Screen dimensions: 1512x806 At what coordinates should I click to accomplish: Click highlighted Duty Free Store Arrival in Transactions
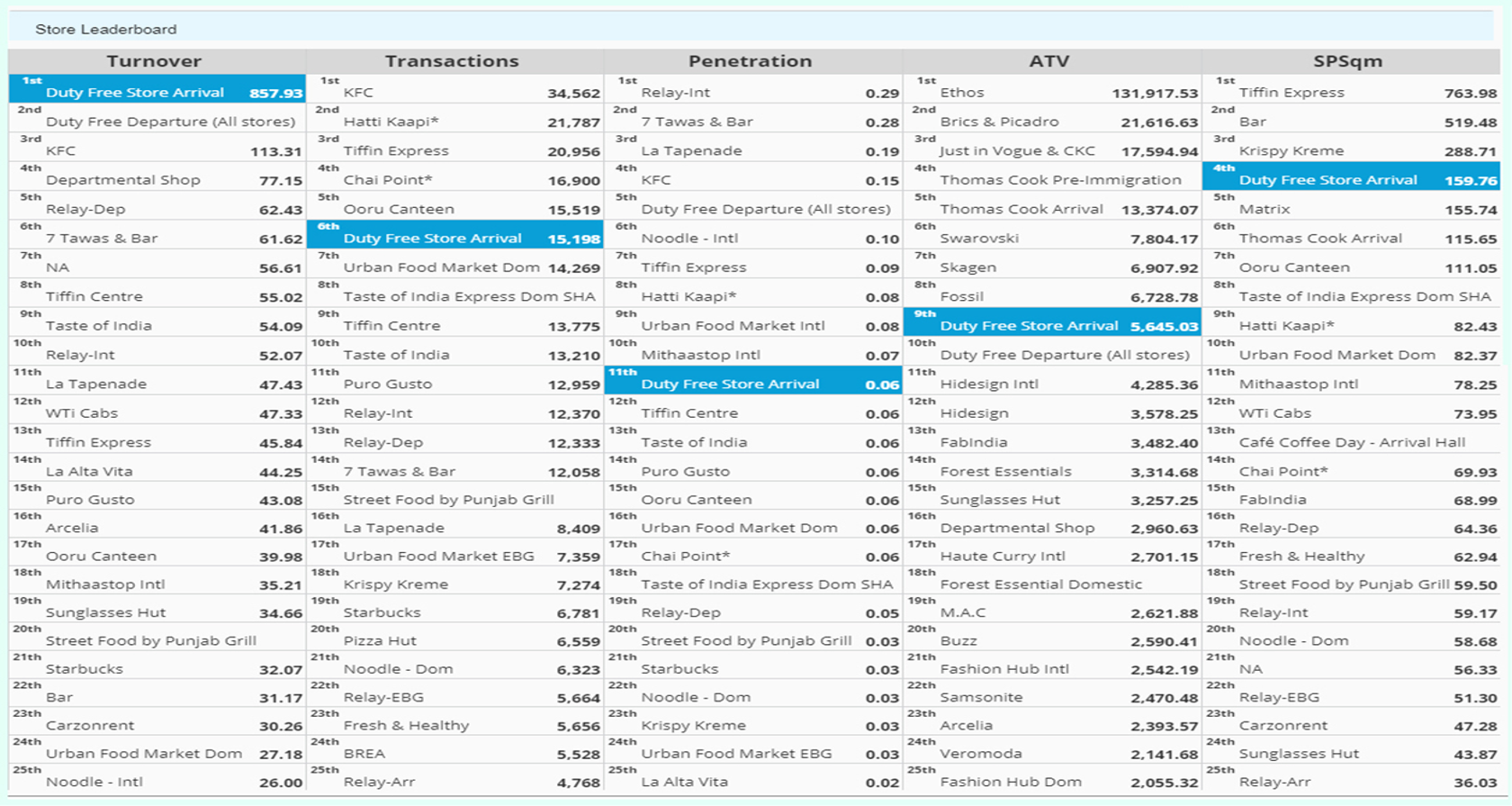(433, 239)
